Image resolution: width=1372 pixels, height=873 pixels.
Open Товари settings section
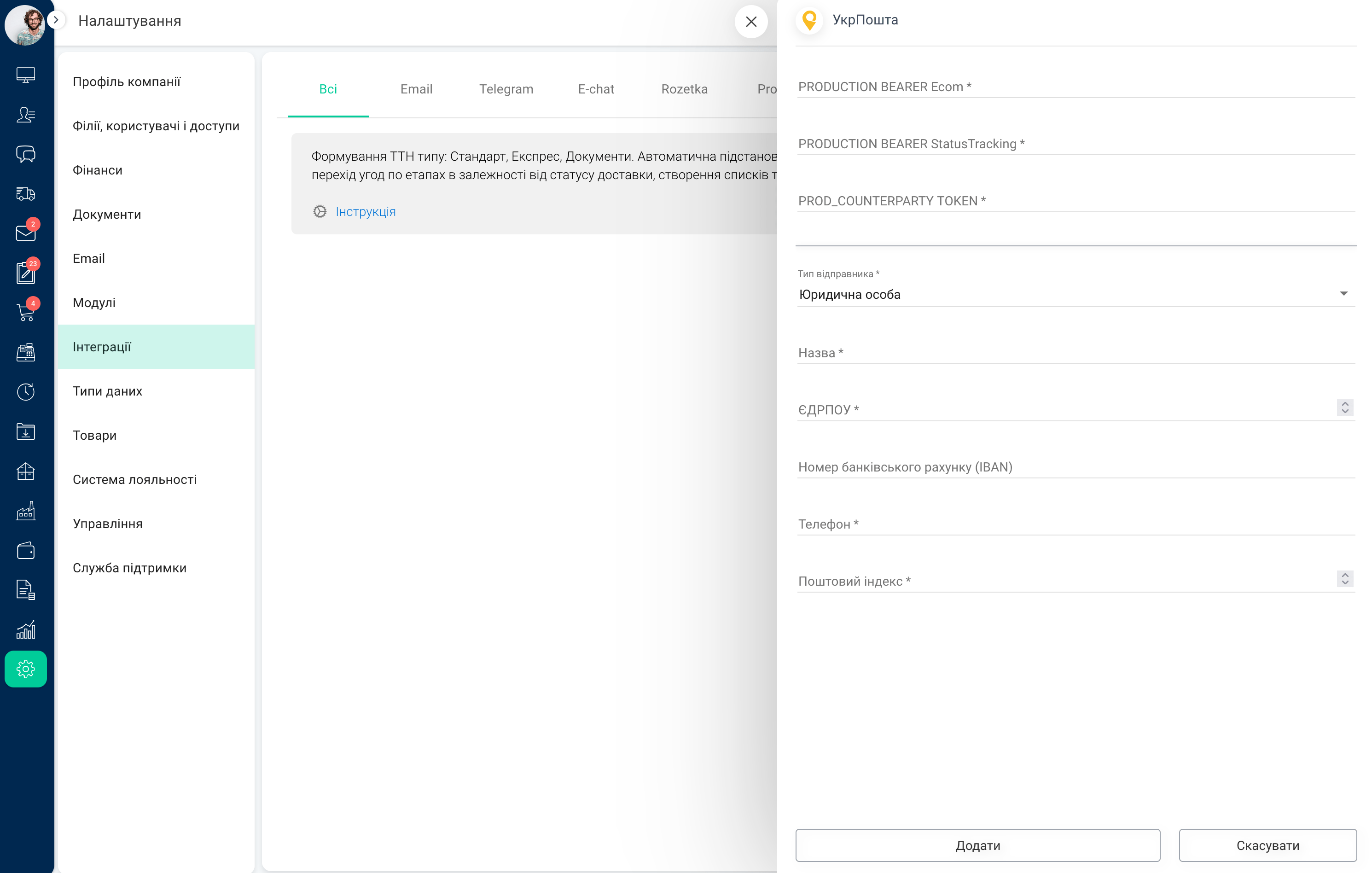(x=156, y=435)
